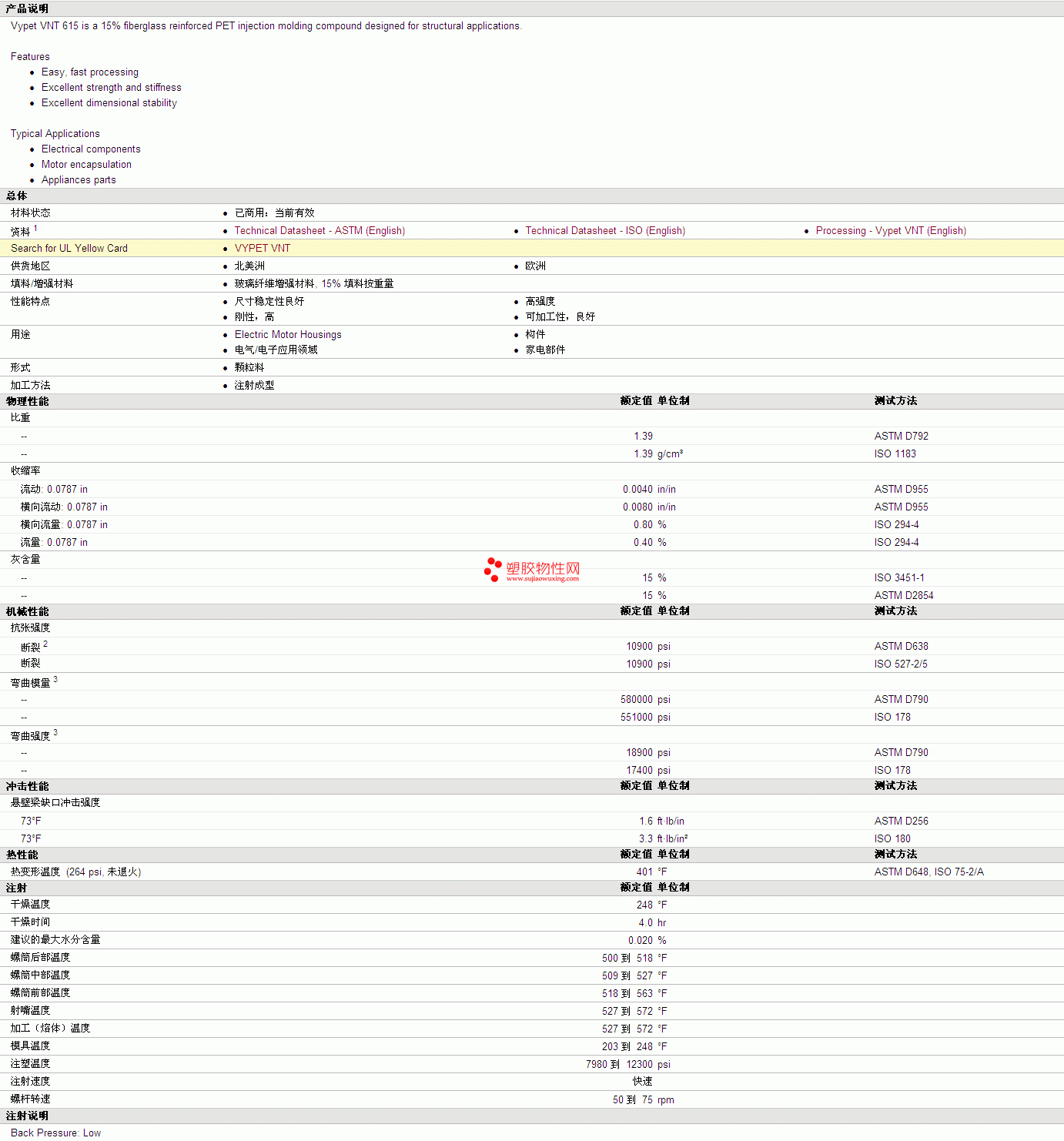The width and height of the screenshot is (1064, 1141).
Task: Click the 颗粒料 form value
Action: point(249,367)
